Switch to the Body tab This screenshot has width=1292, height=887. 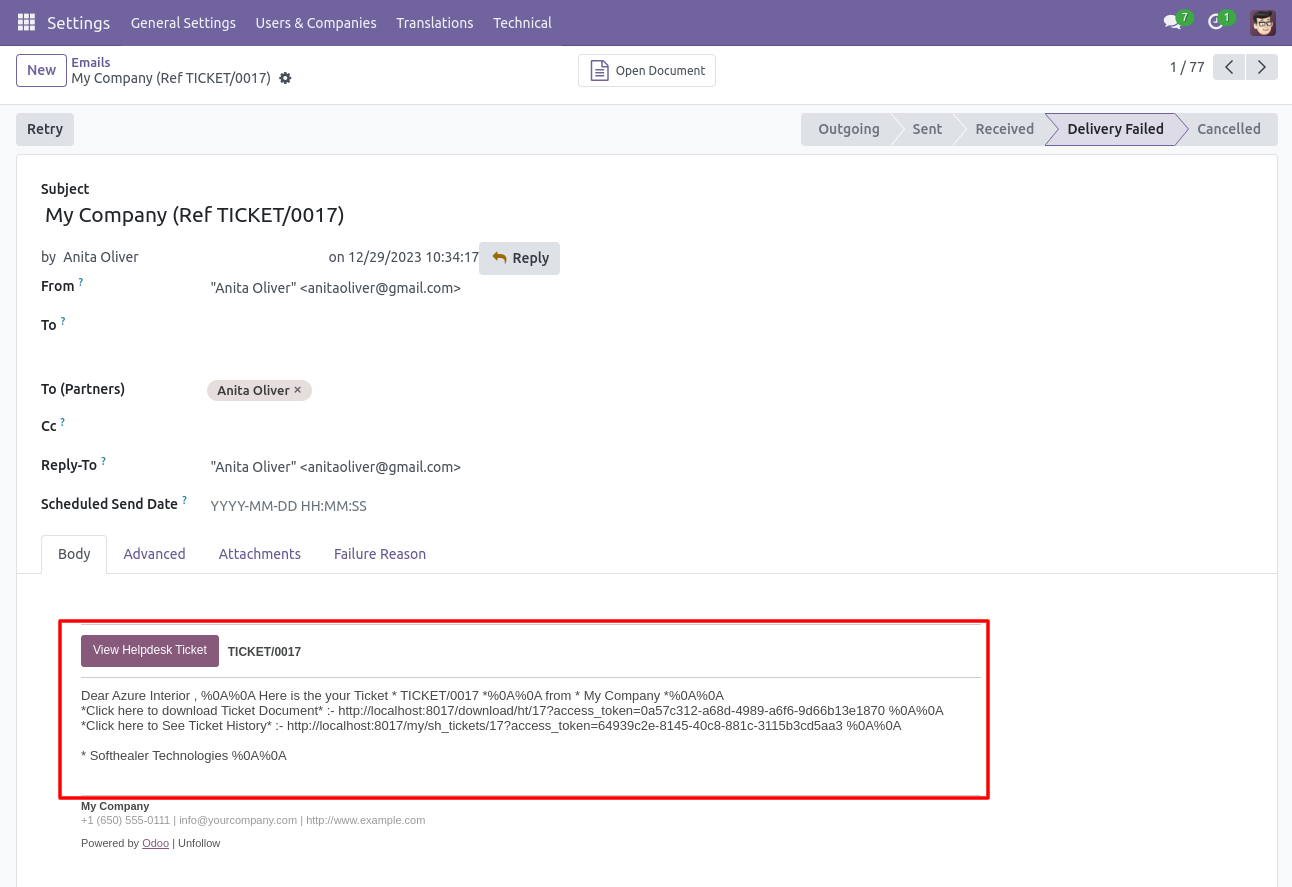[74, 554]
